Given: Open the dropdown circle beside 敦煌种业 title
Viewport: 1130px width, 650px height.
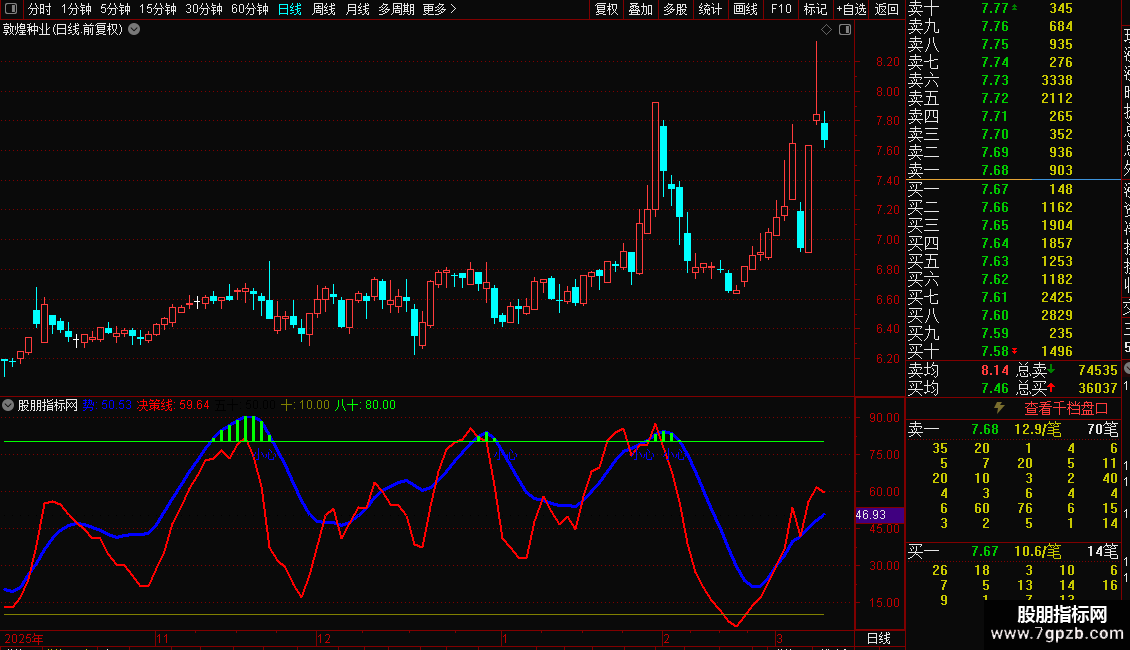Looking at the screenshot, I should pyautogui.click(x=134, y=30).
